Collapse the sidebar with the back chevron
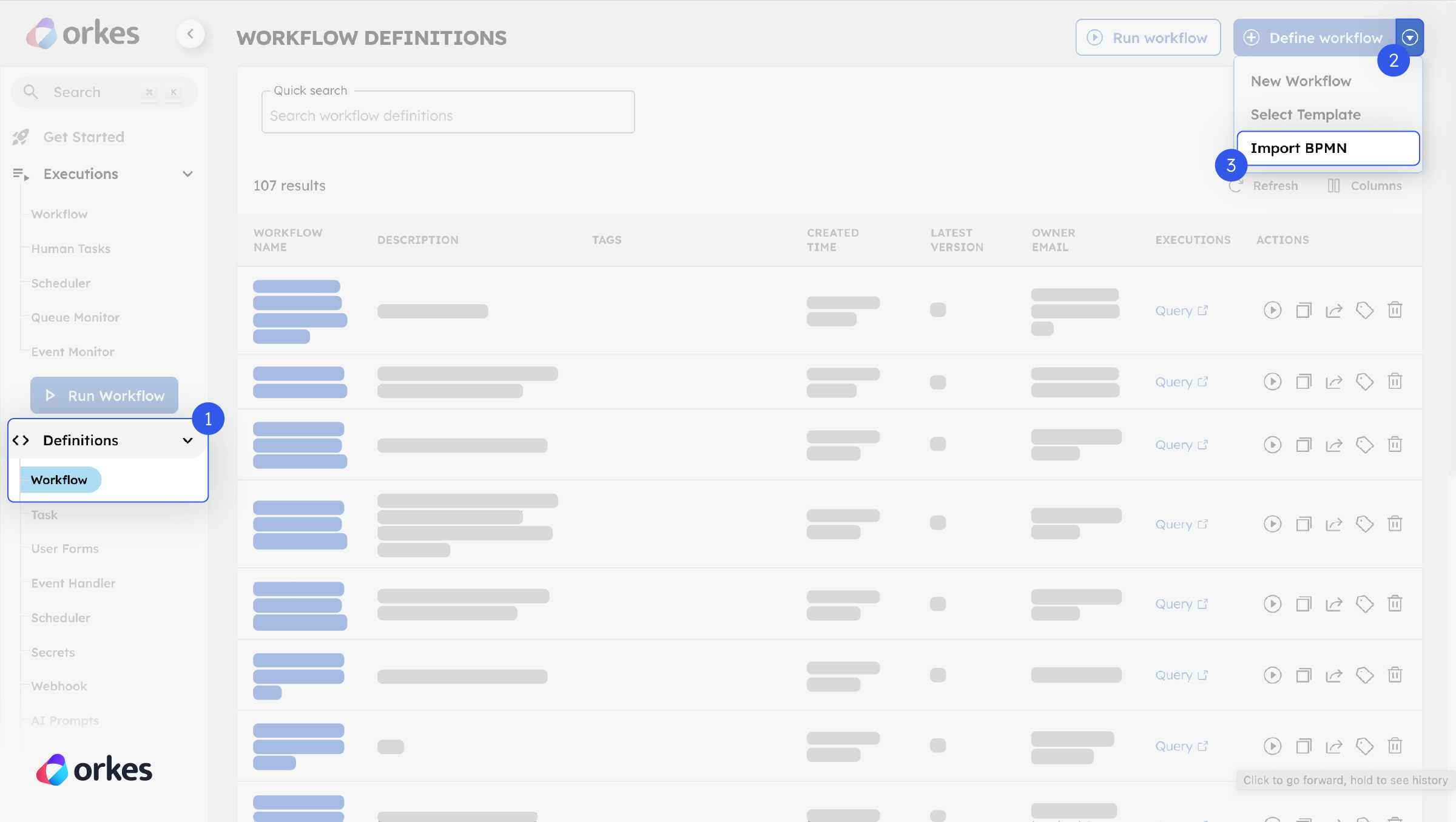1456x822 pixels. 191,34
